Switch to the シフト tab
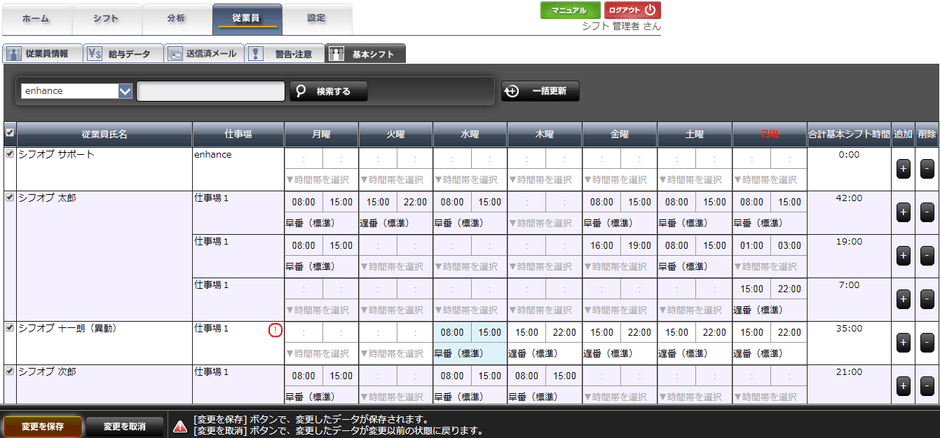The image size is (940, 438). [x=107, y=19]
